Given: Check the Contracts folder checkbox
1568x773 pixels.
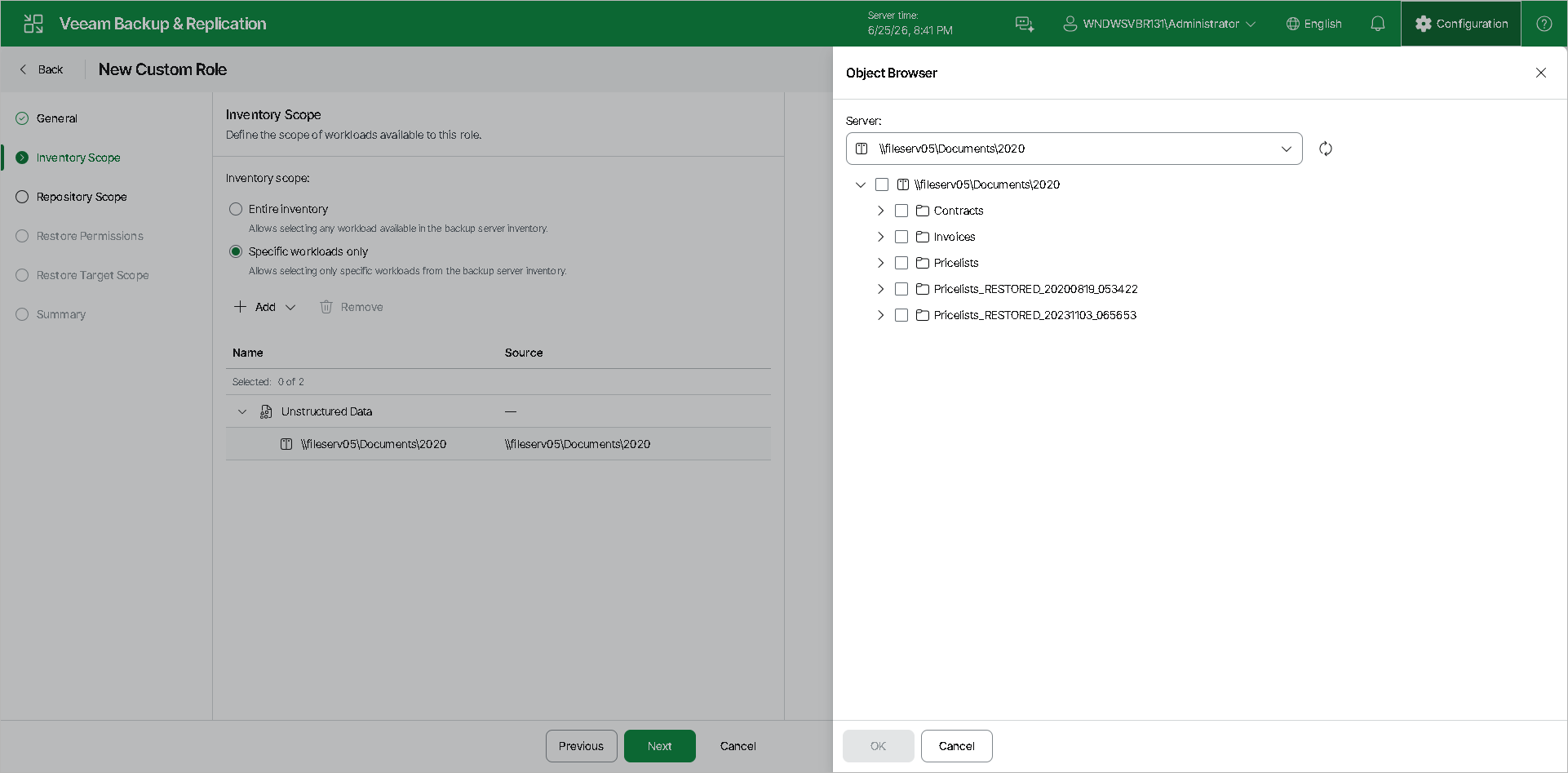Looking at the screenshot, I should [901, 211].
